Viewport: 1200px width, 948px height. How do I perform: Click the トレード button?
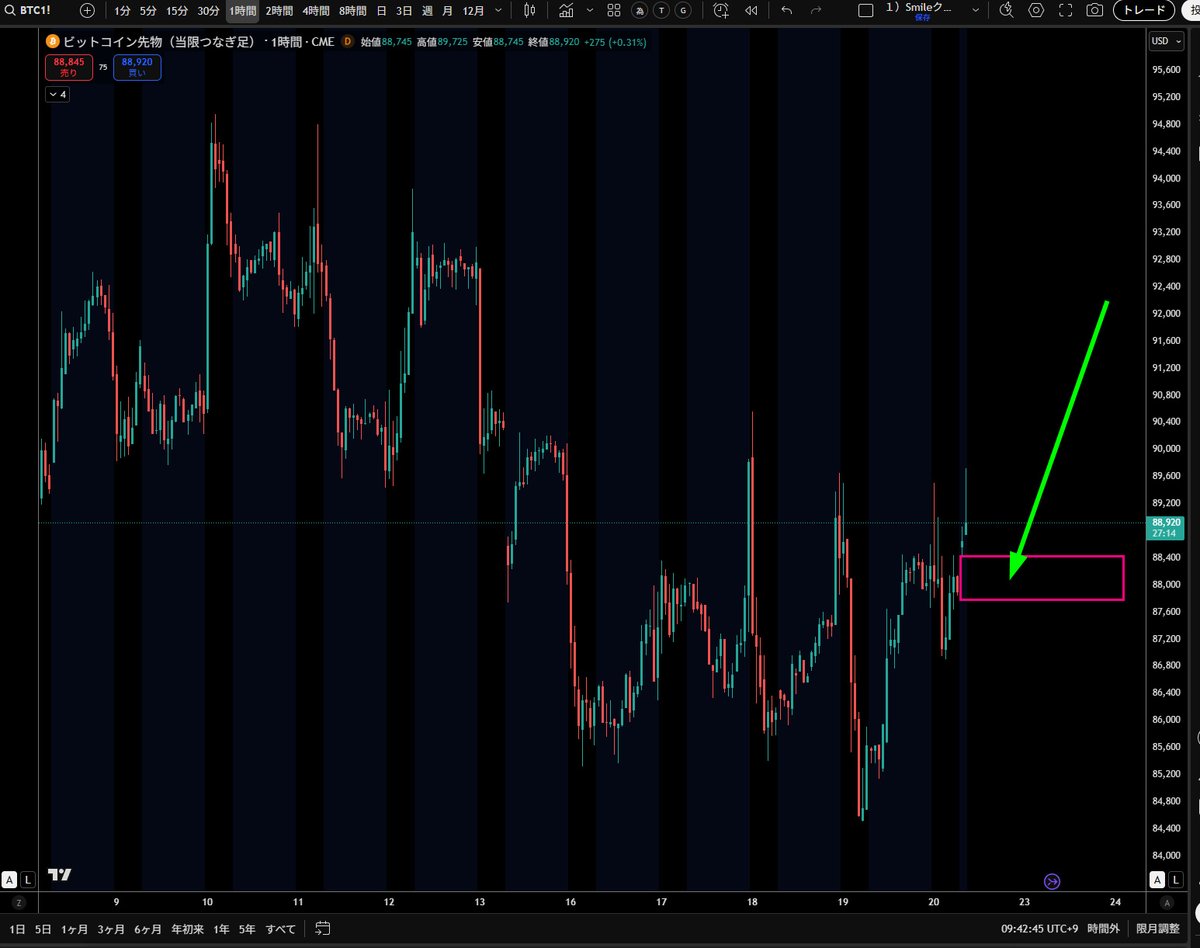click(1144, 10)
